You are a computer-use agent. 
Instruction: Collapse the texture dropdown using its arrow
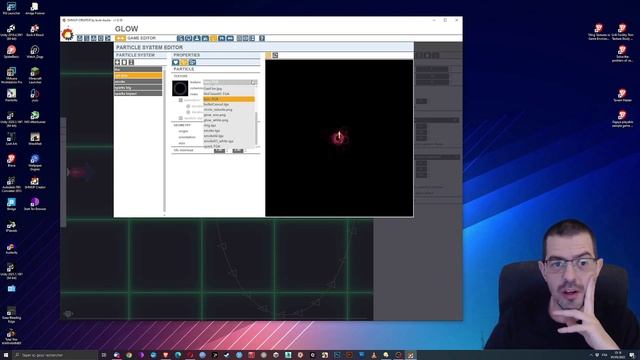pyautogui.click(x=253, y=82)
